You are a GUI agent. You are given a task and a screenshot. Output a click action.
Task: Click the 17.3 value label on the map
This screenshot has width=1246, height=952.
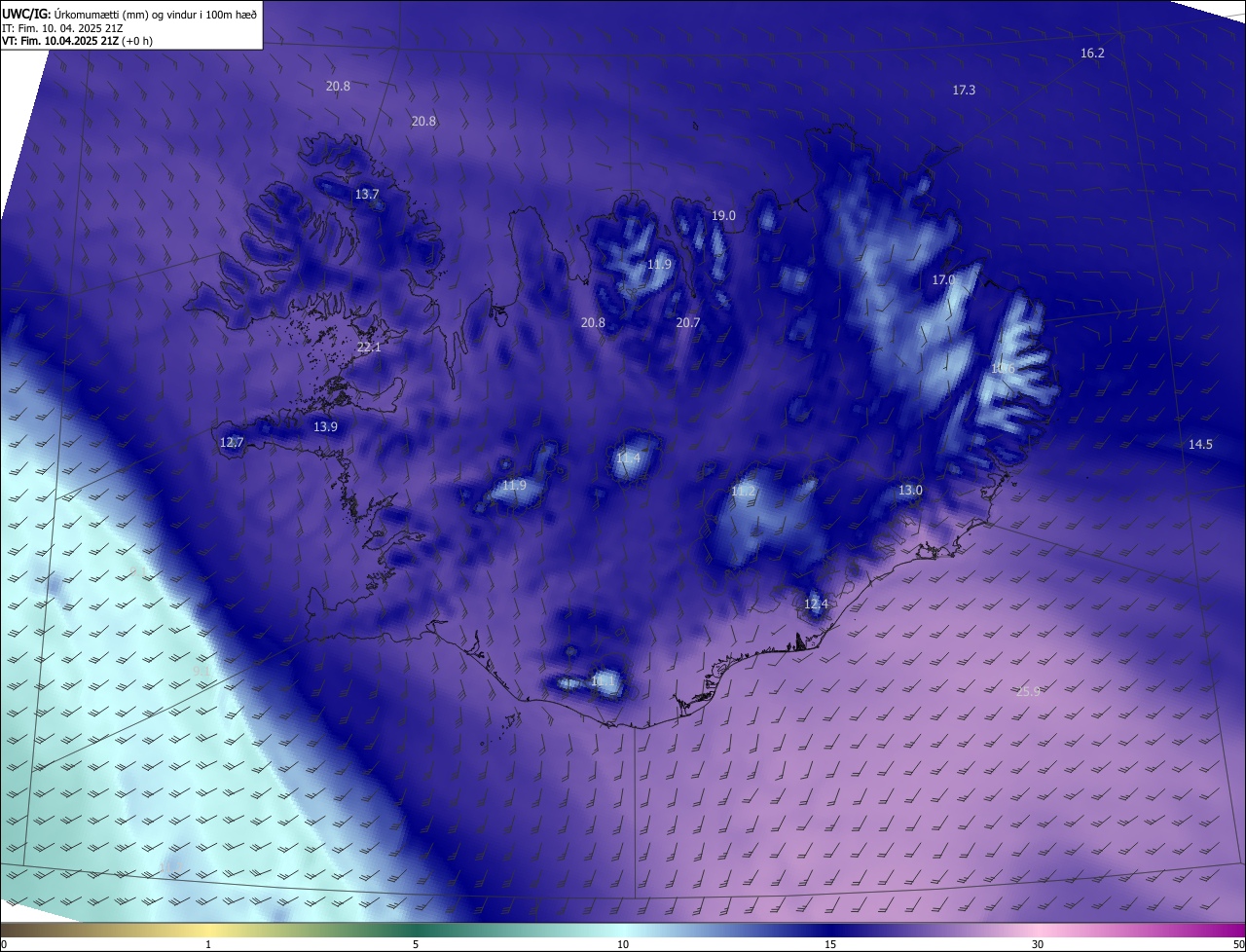(964, 90)
